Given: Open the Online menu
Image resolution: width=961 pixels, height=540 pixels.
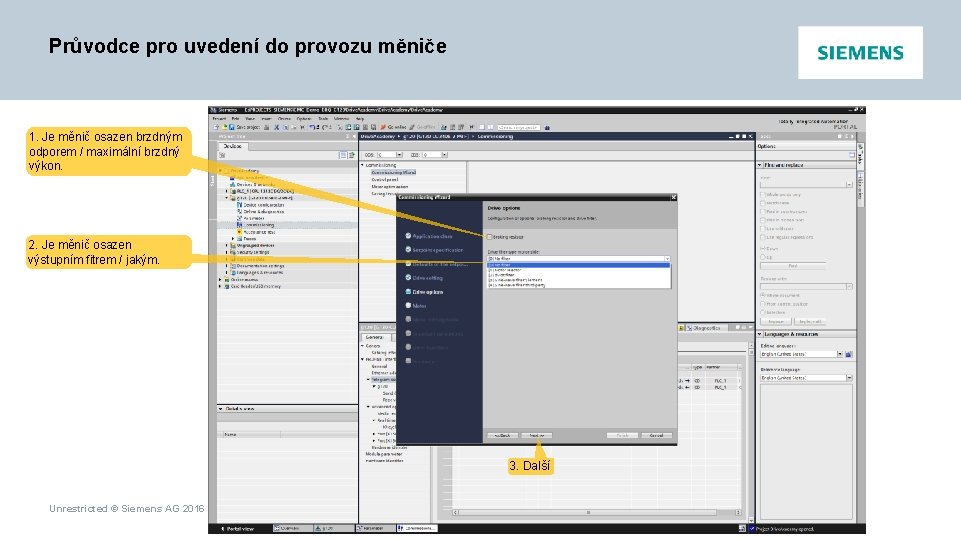Looking at the screenshot, I should tap(284, 119).
